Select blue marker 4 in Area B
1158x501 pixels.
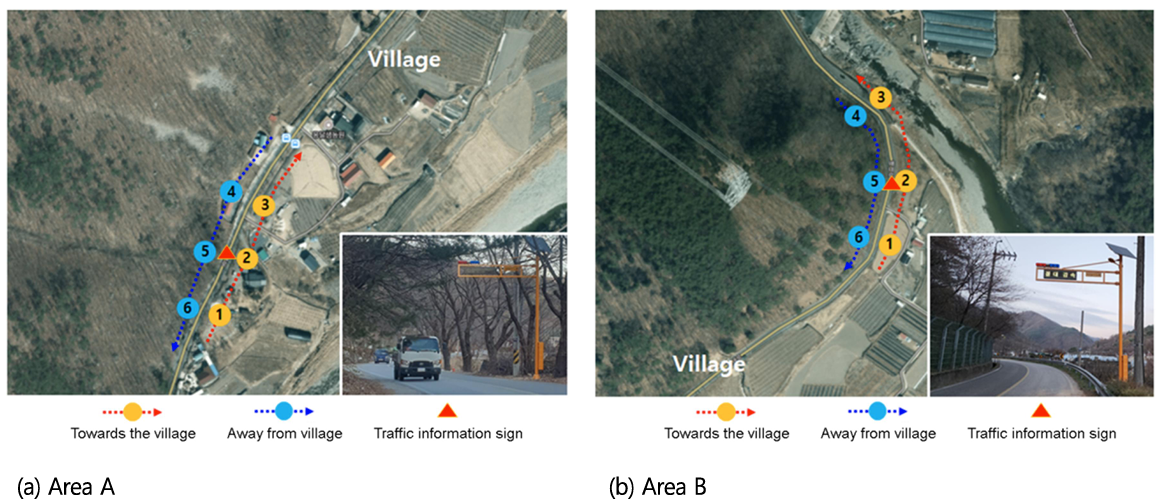tap(855, 116)
